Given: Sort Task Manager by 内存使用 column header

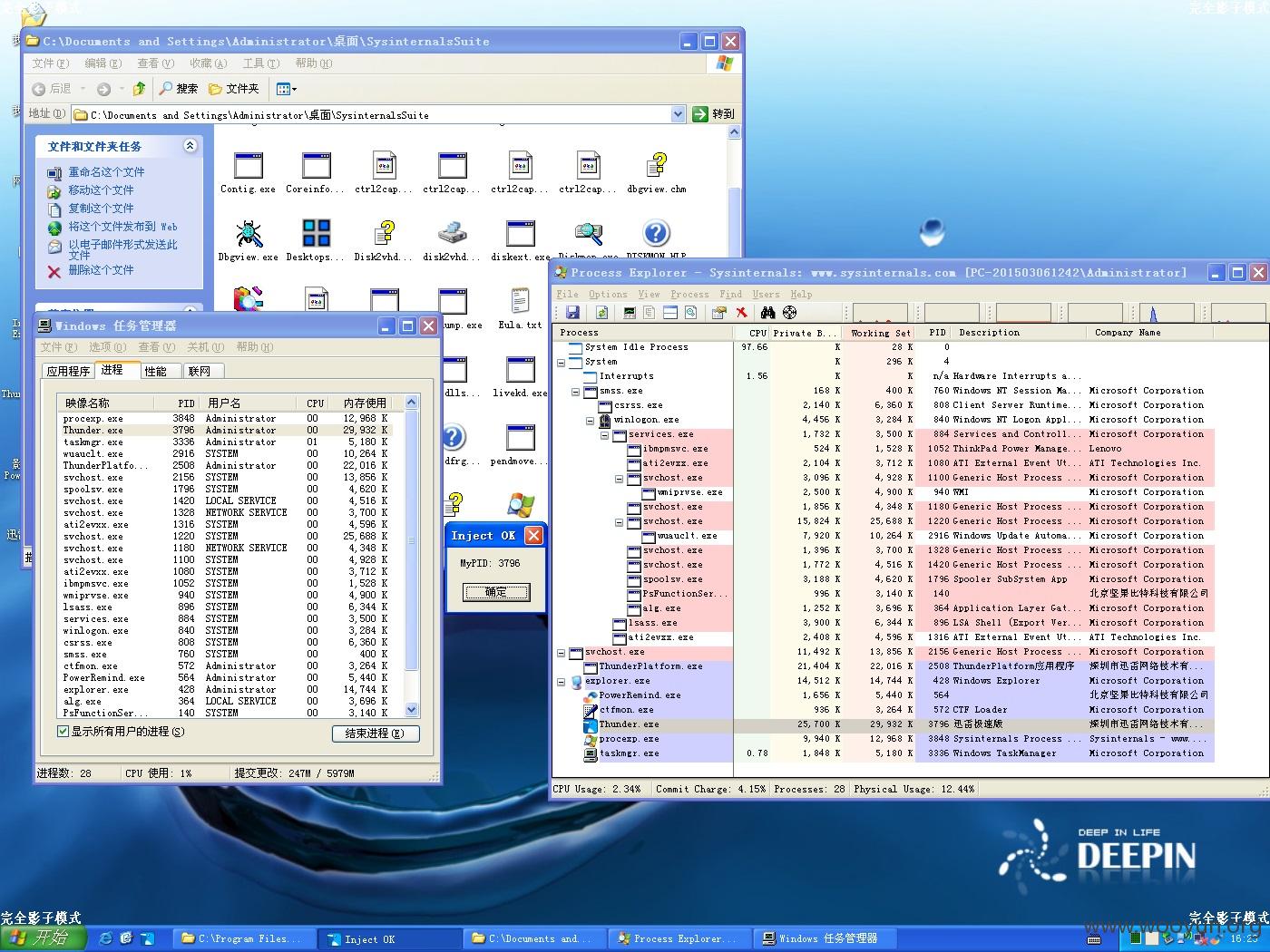Looking at the screenshot, I should point(365,403).
